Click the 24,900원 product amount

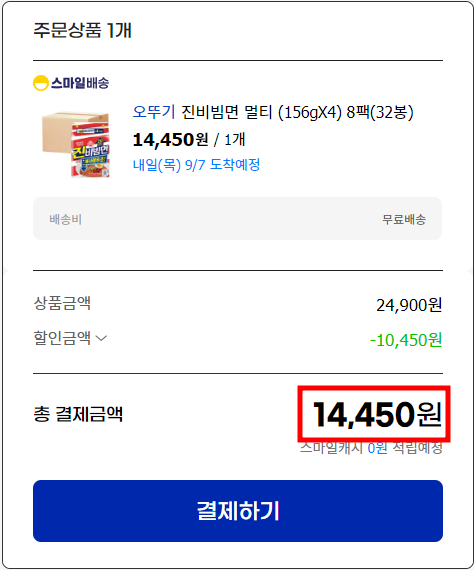pos(409,305)
